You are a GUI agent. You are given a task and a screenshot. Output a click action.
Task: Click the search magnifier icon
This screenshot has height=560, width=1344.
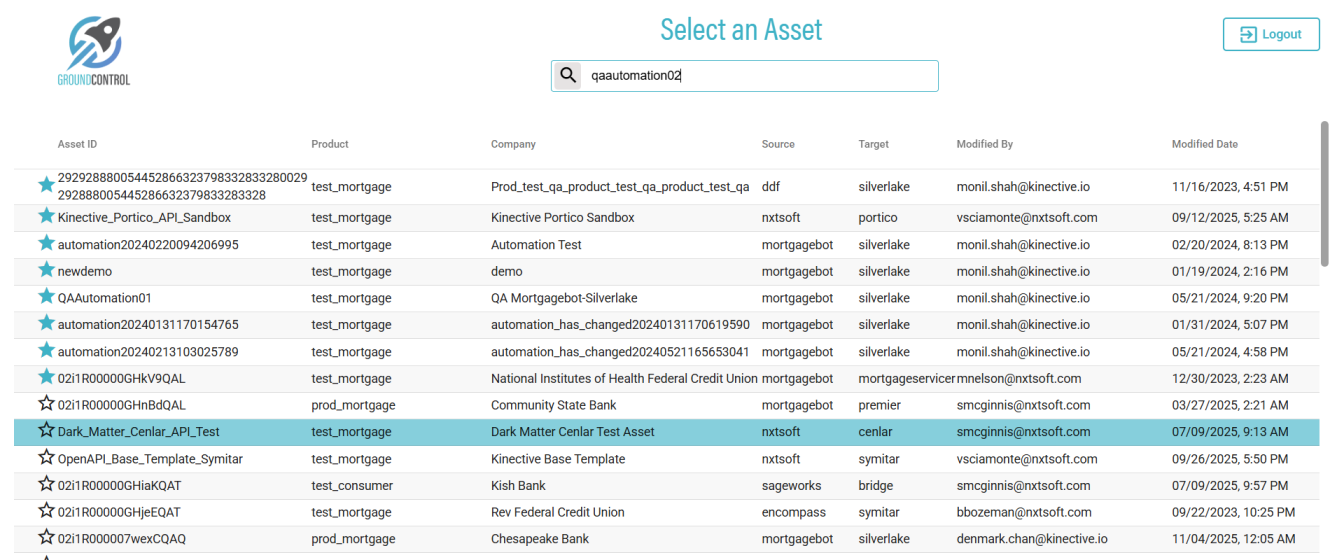[568, 76]
